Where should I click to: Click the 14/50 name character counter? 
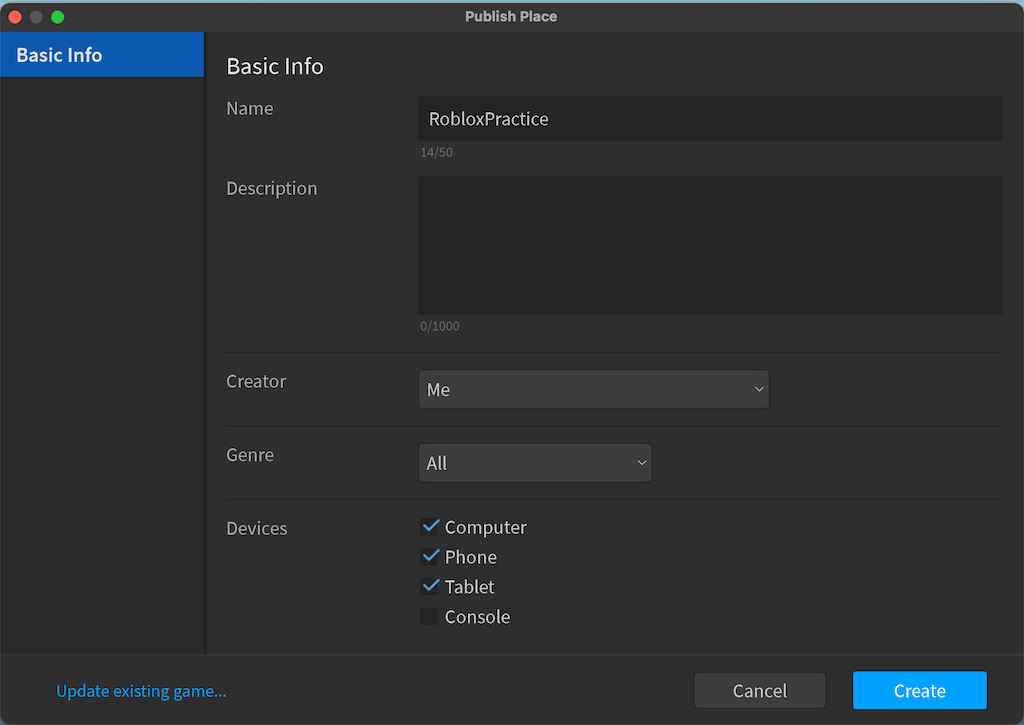click(436, 152)
